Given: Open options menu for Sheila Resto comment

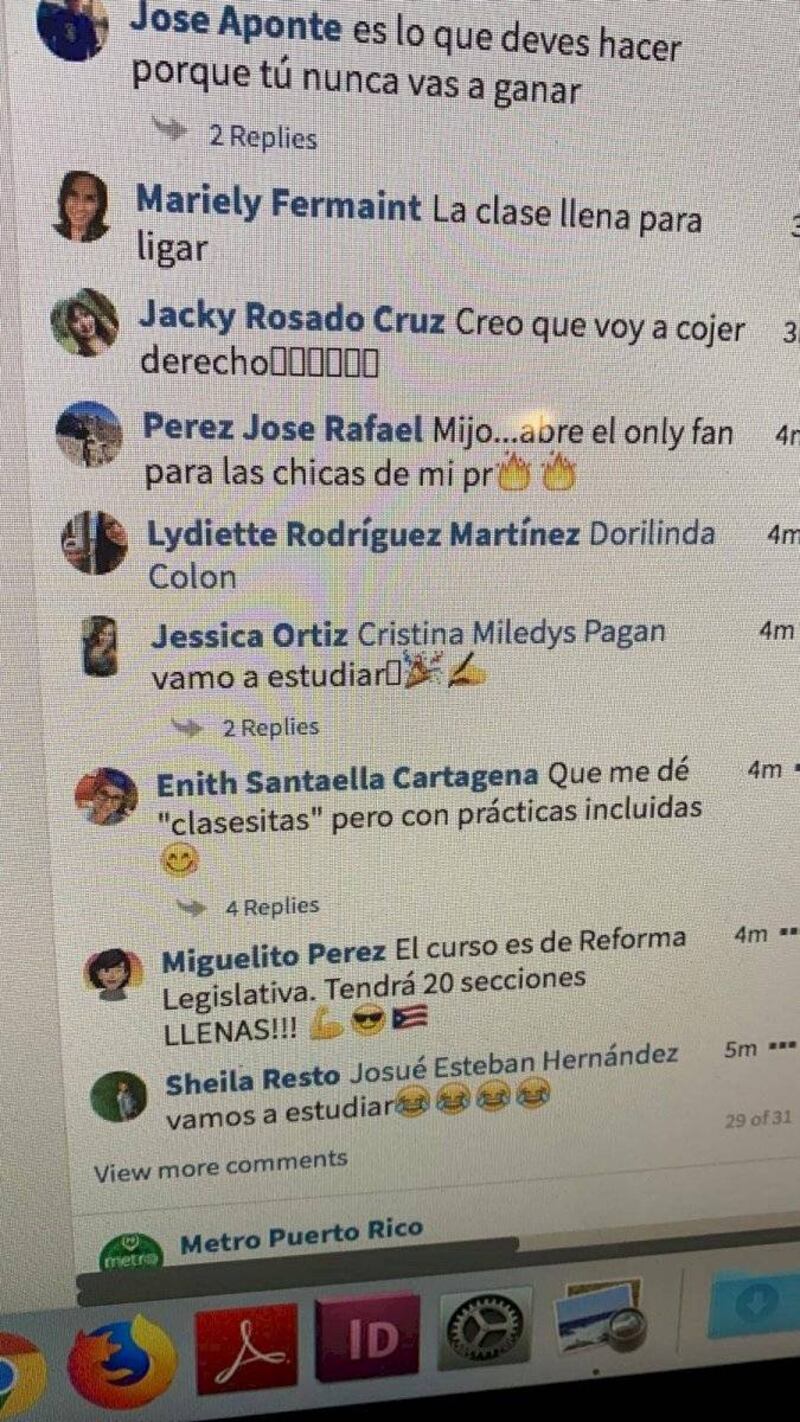Looking at the screenshot, I should [781, 1048].
